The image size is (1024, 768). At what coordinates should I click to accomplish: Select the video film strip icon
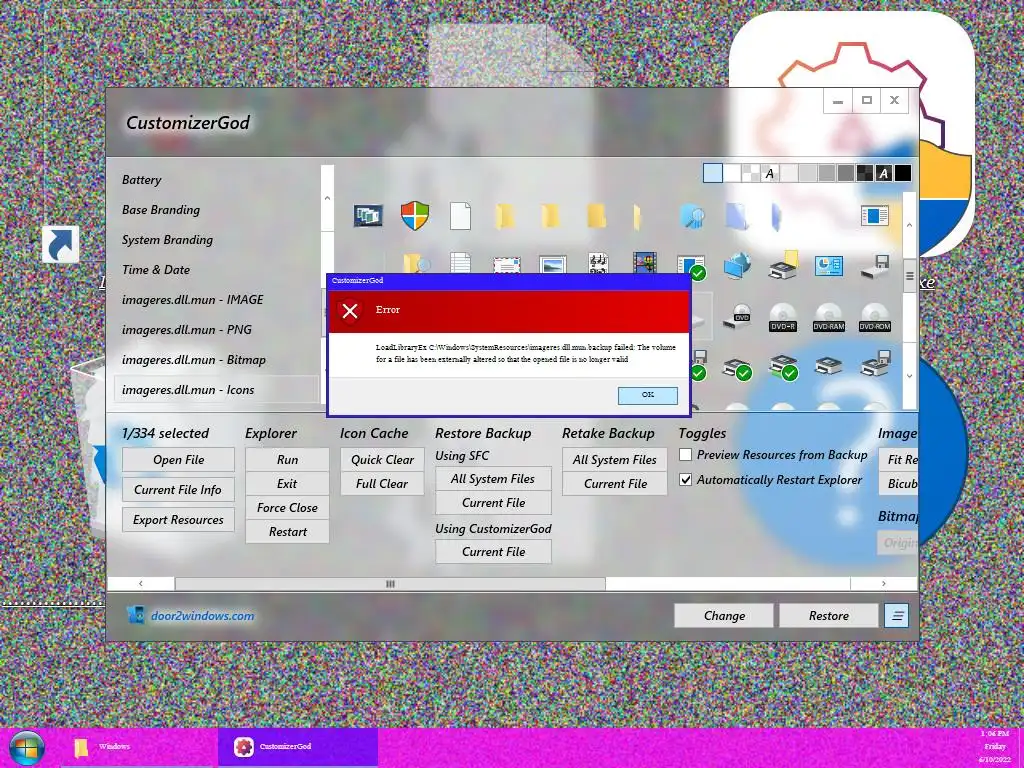pos(645,263)
